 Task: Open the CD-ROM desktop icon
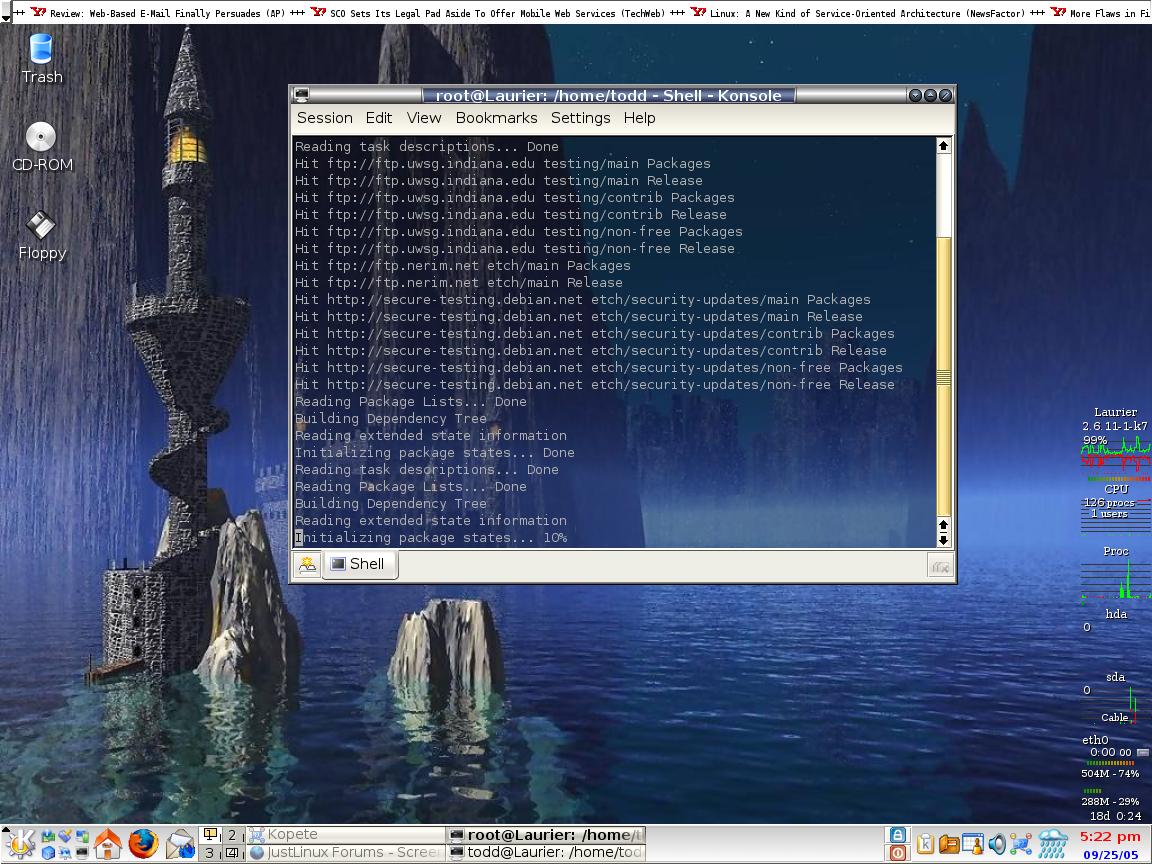click(x=42, y=147)
